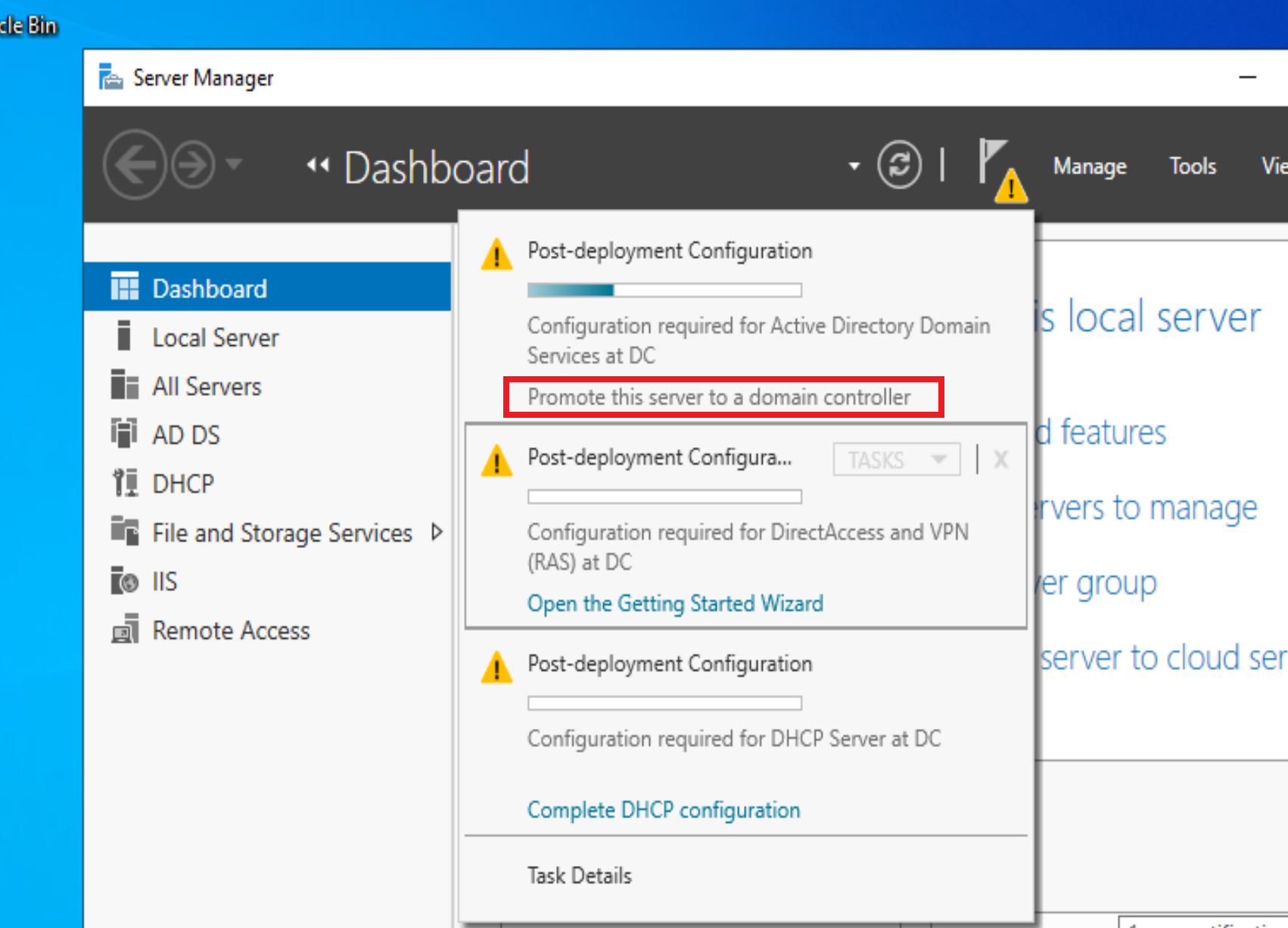Click the IIS globe icon in sidebar

(x=125, y=581)
